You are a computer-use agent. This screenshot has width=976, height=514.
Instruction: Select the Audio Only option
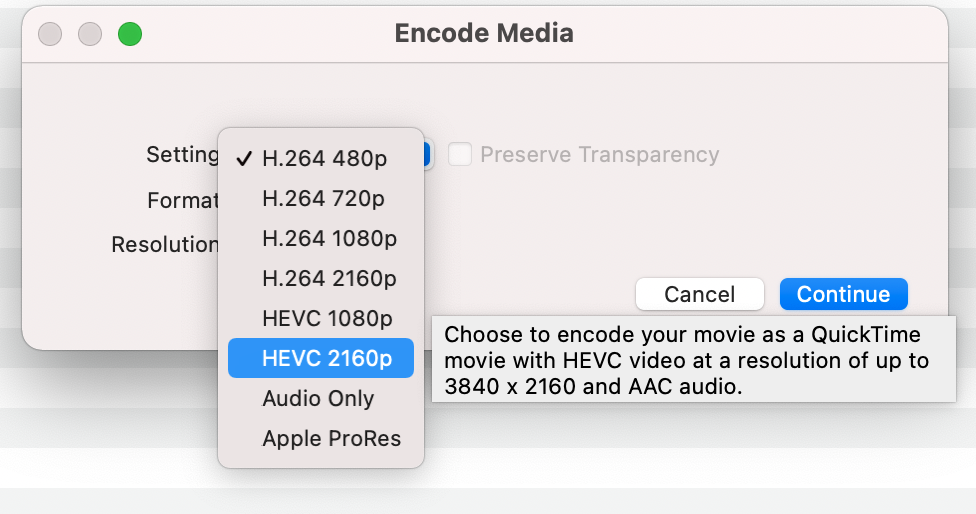tap(318, 398)
